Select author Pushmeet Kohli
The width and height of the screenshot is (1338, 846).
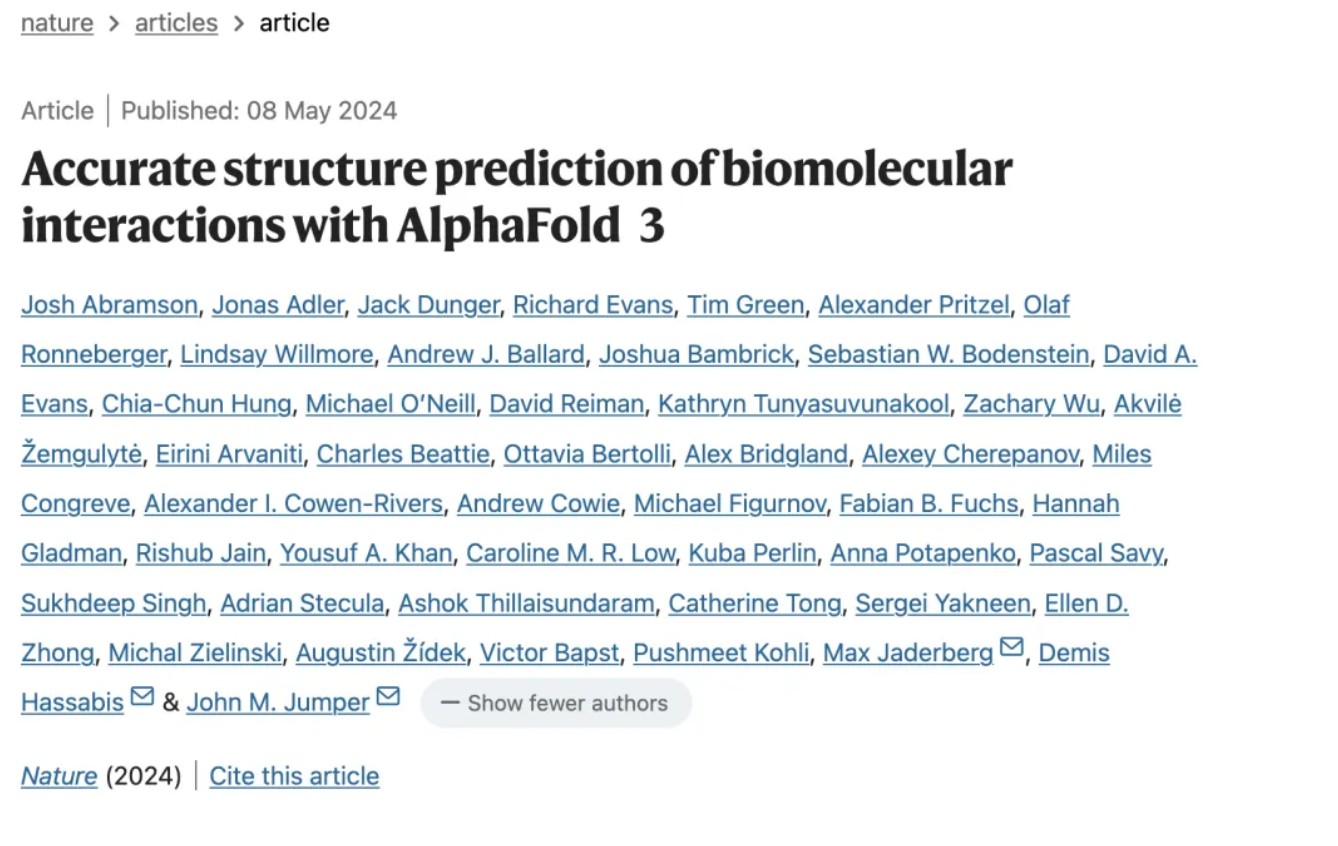(721, 653)
